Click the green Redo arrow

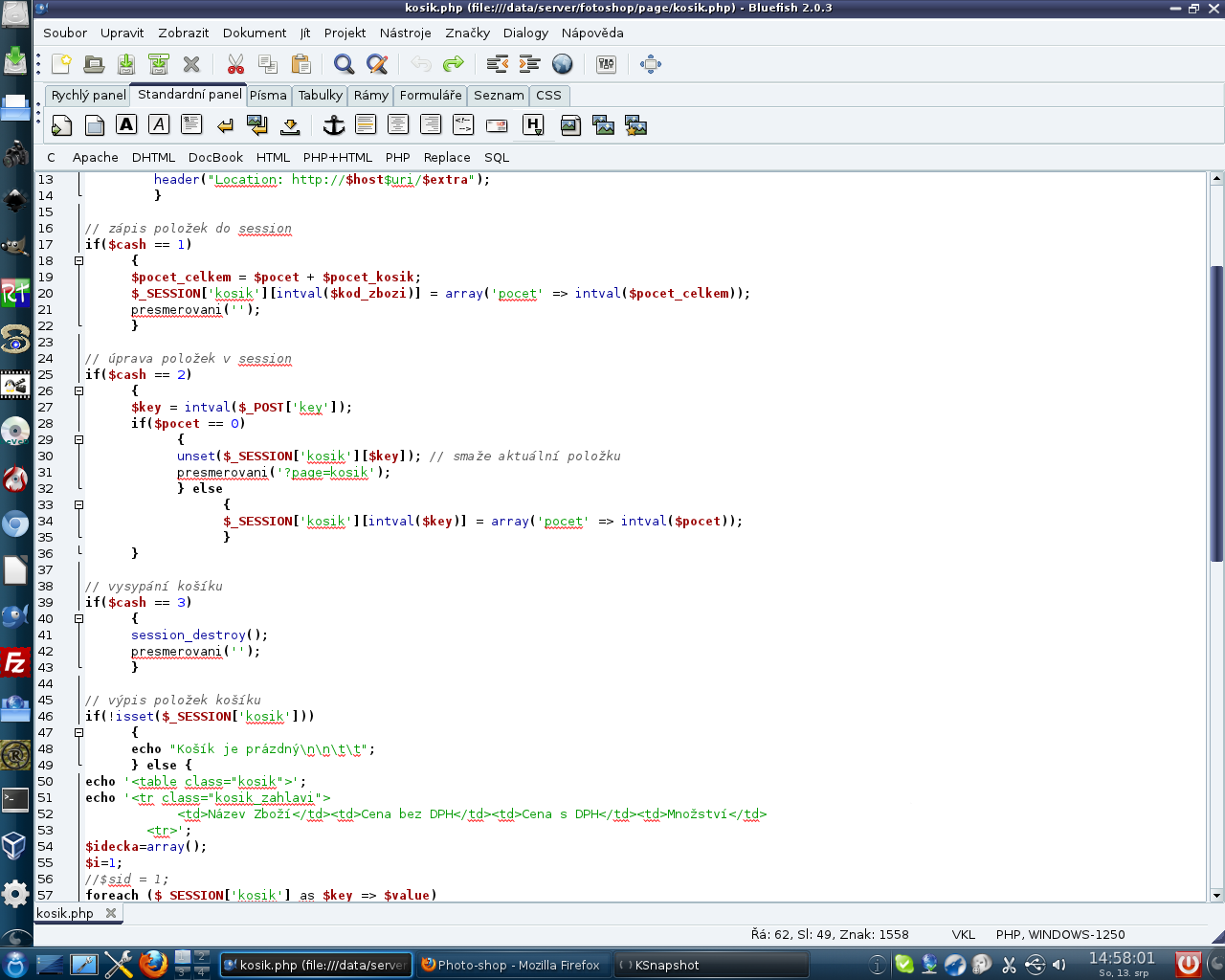coord(454,64)
